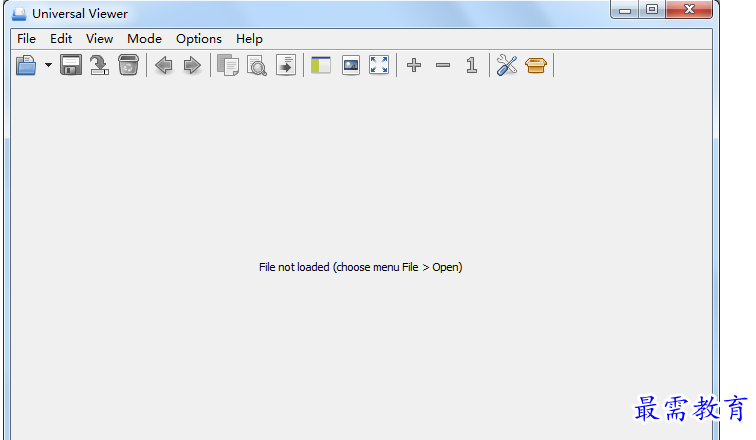Minimize the Universal Viewer window
This screenshot has height=440, width=756.
pyautogui.click(x=625, y=9)
